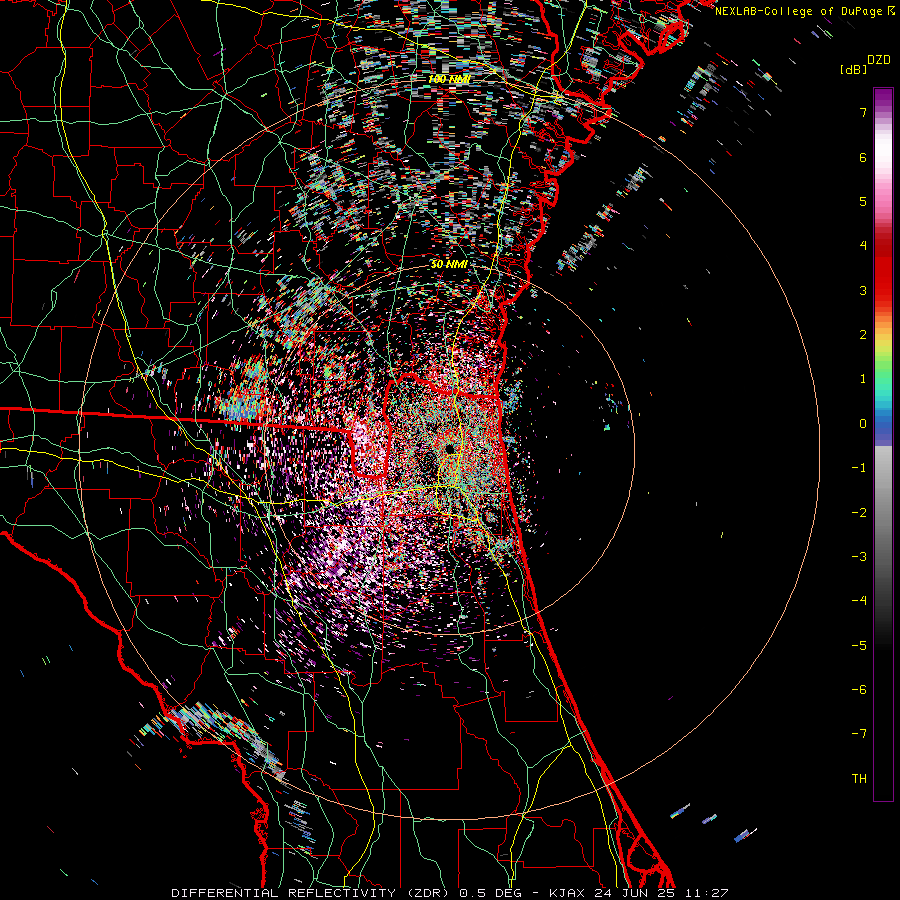
Task: Click the TH threshold label on the scale
Action: [859, 779]
